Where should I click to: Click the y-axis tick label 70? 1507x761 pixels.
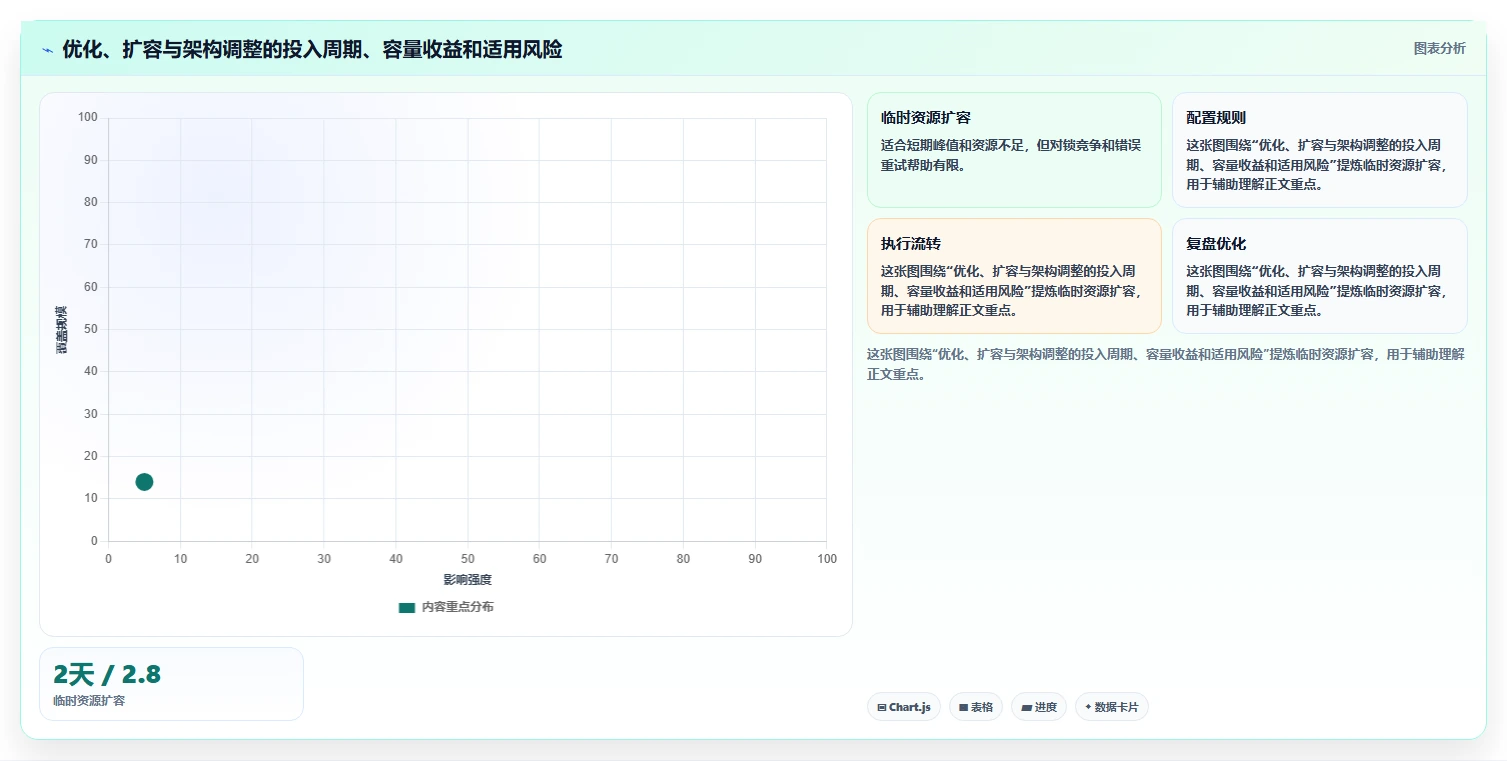pyautogui.click(x=91, y=245)
